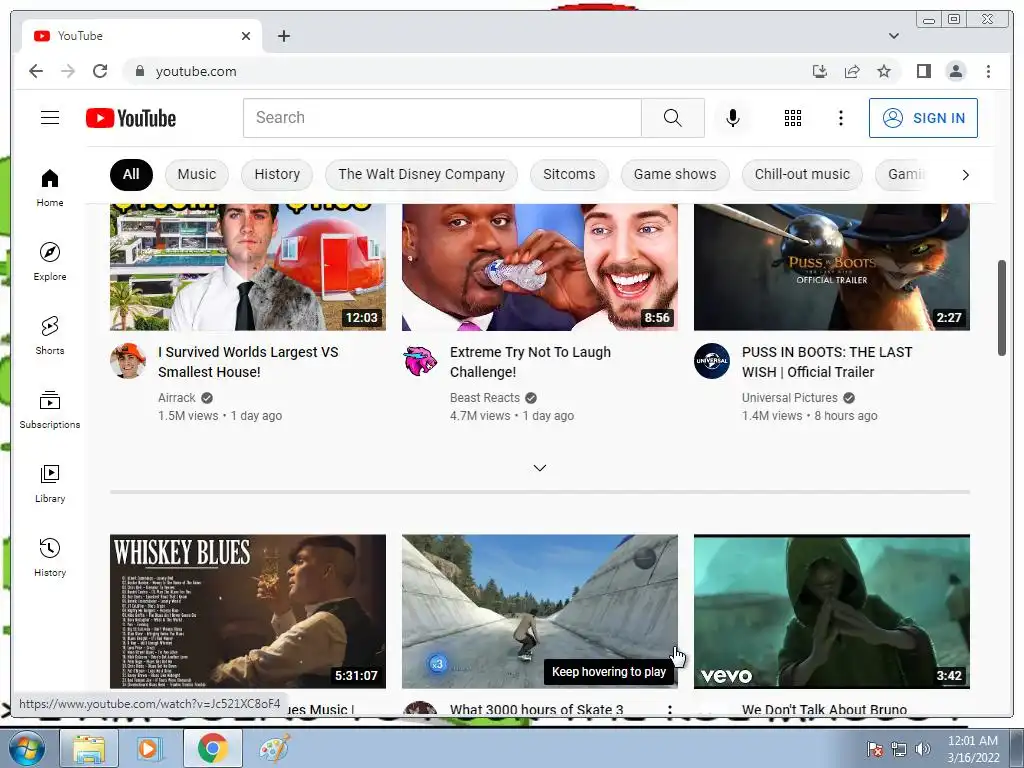This screenshot has height=768, width=1024.
Task: Expand trending section with down chevron
Action: [539, 468]
